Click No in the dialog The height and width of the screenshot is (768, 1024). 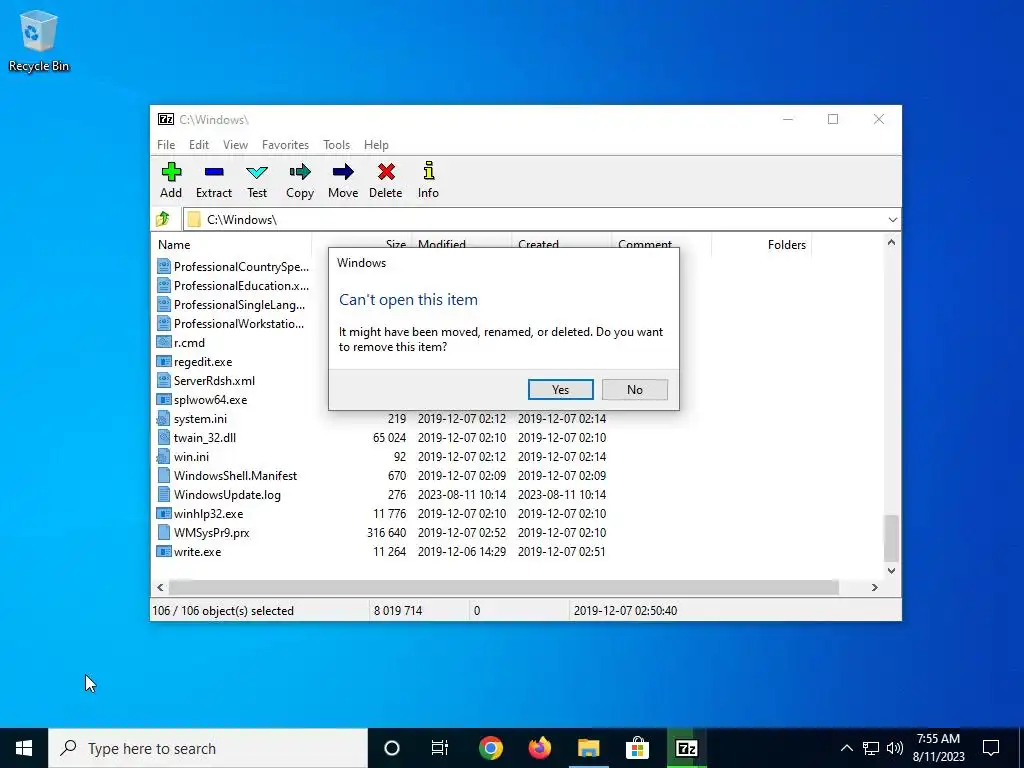coord(635,390)
